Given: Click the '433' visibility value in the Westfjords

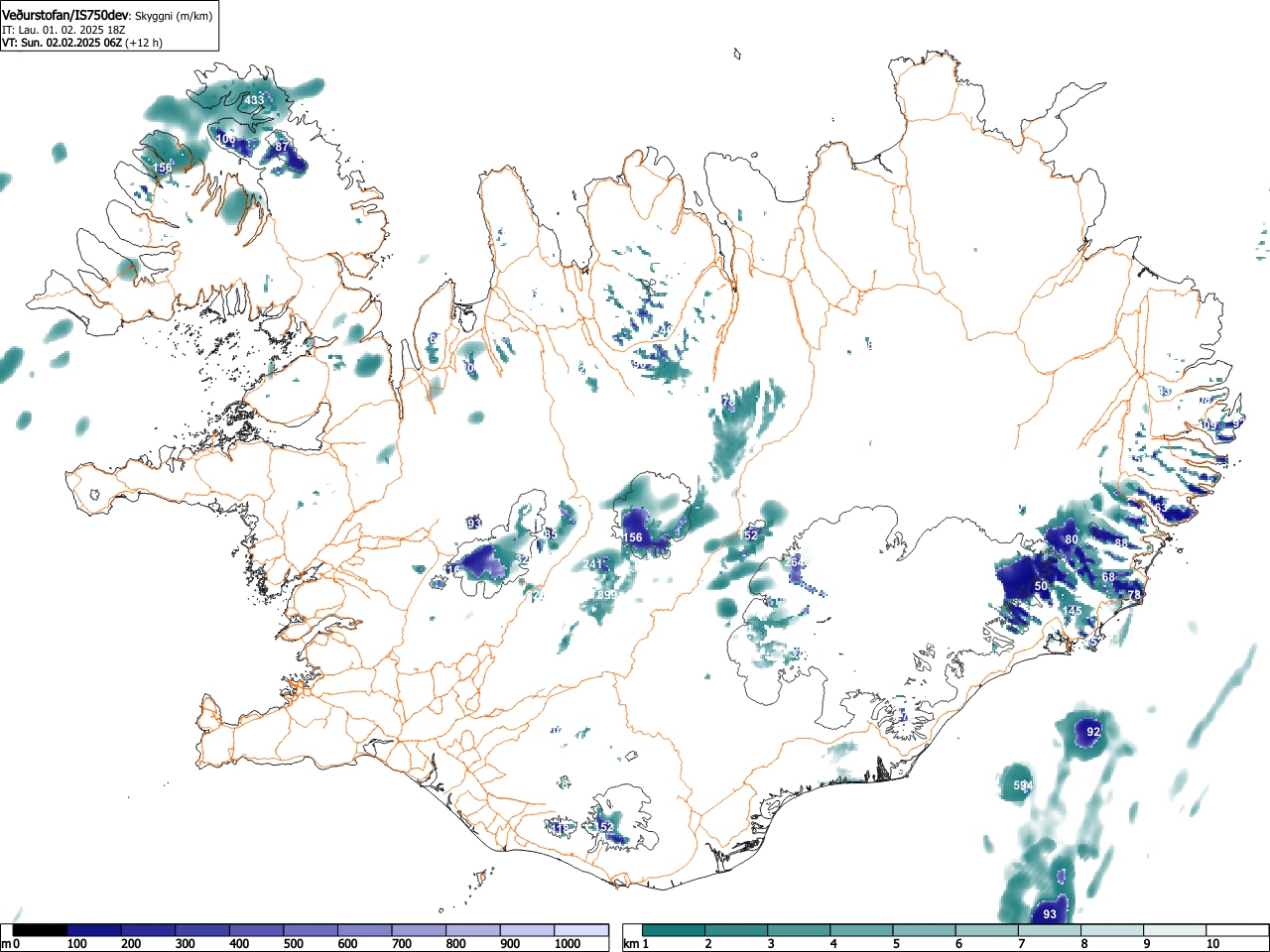Looking at the screenshot, I should (254, 101).
